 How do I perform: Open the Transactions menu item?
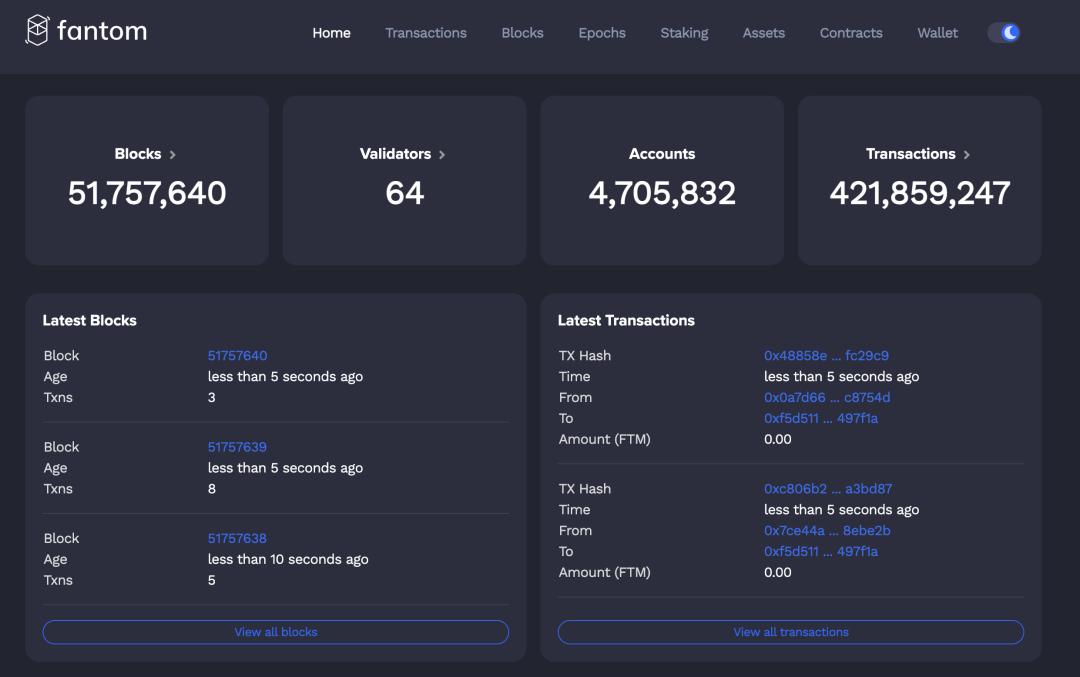click(426, 33)
